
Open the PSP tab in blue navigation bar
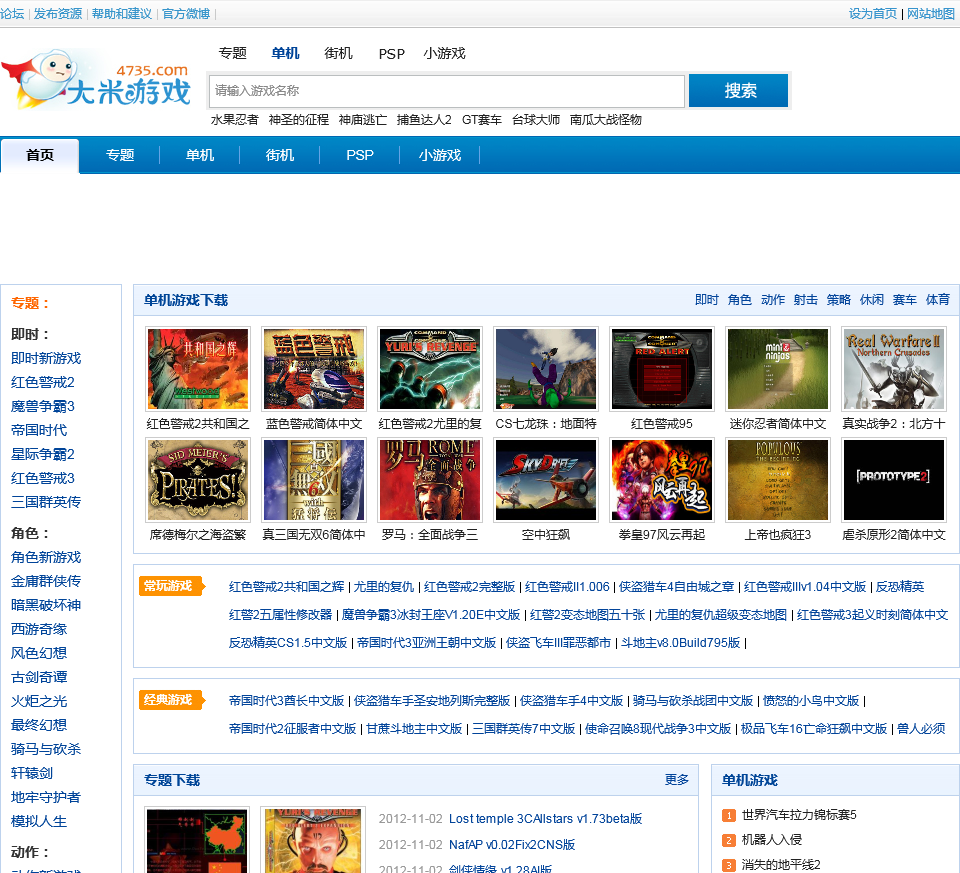(x=360, y=155)
